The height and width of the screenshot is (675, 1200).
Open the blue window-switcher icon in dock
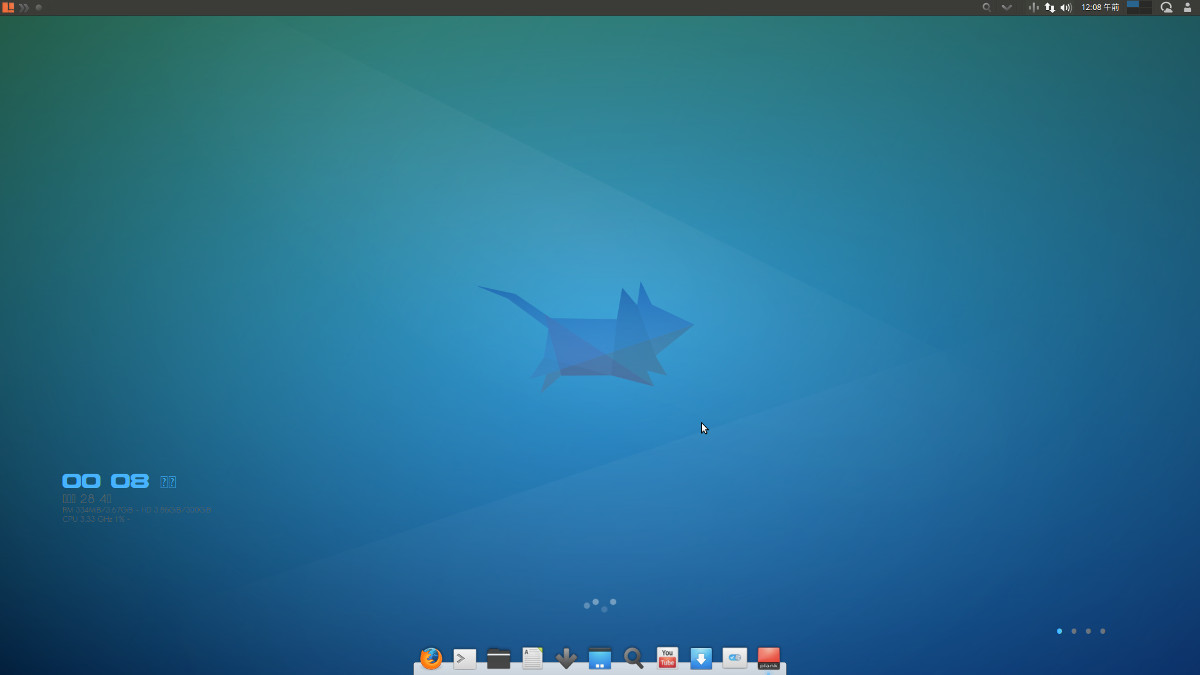[600, 658]
